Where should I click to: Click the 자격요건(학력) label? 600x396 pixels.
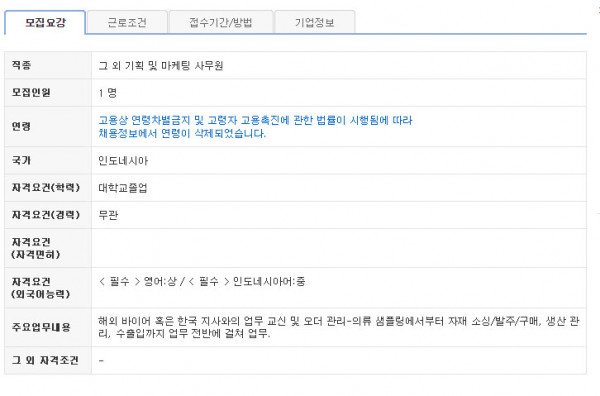pyautogui.click(x=46, y=187)
